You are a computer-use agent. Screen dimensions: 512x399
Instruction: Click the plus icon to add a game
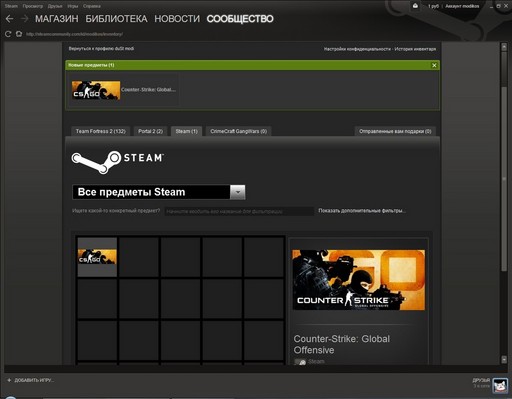click(x=9, y=380)
